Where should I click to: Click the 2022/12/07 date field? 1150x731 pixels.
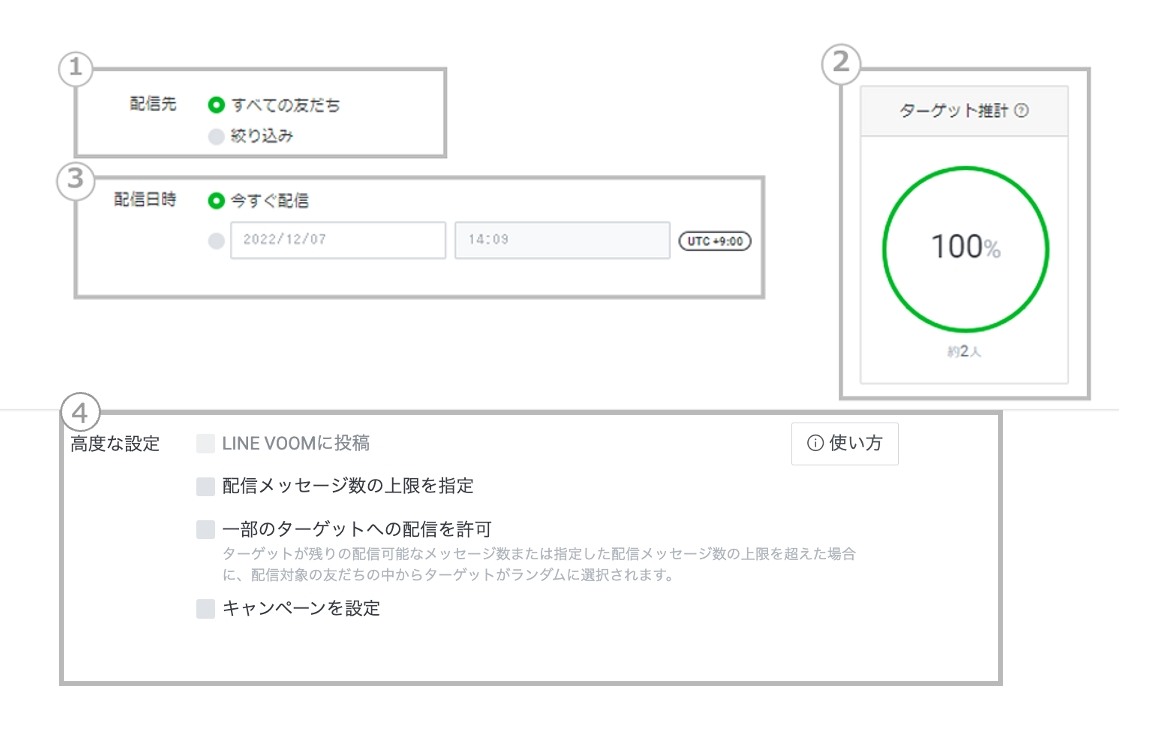337,241
